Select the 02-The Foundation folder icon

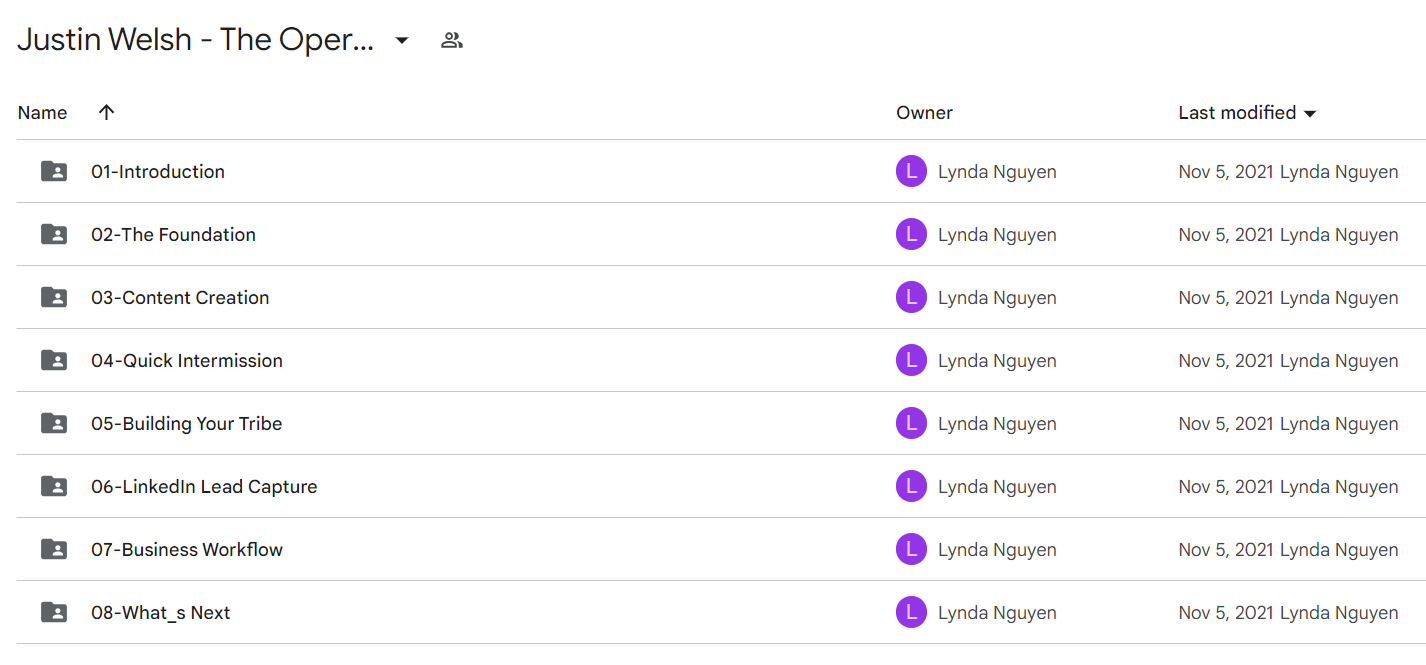tap(54, 234)
